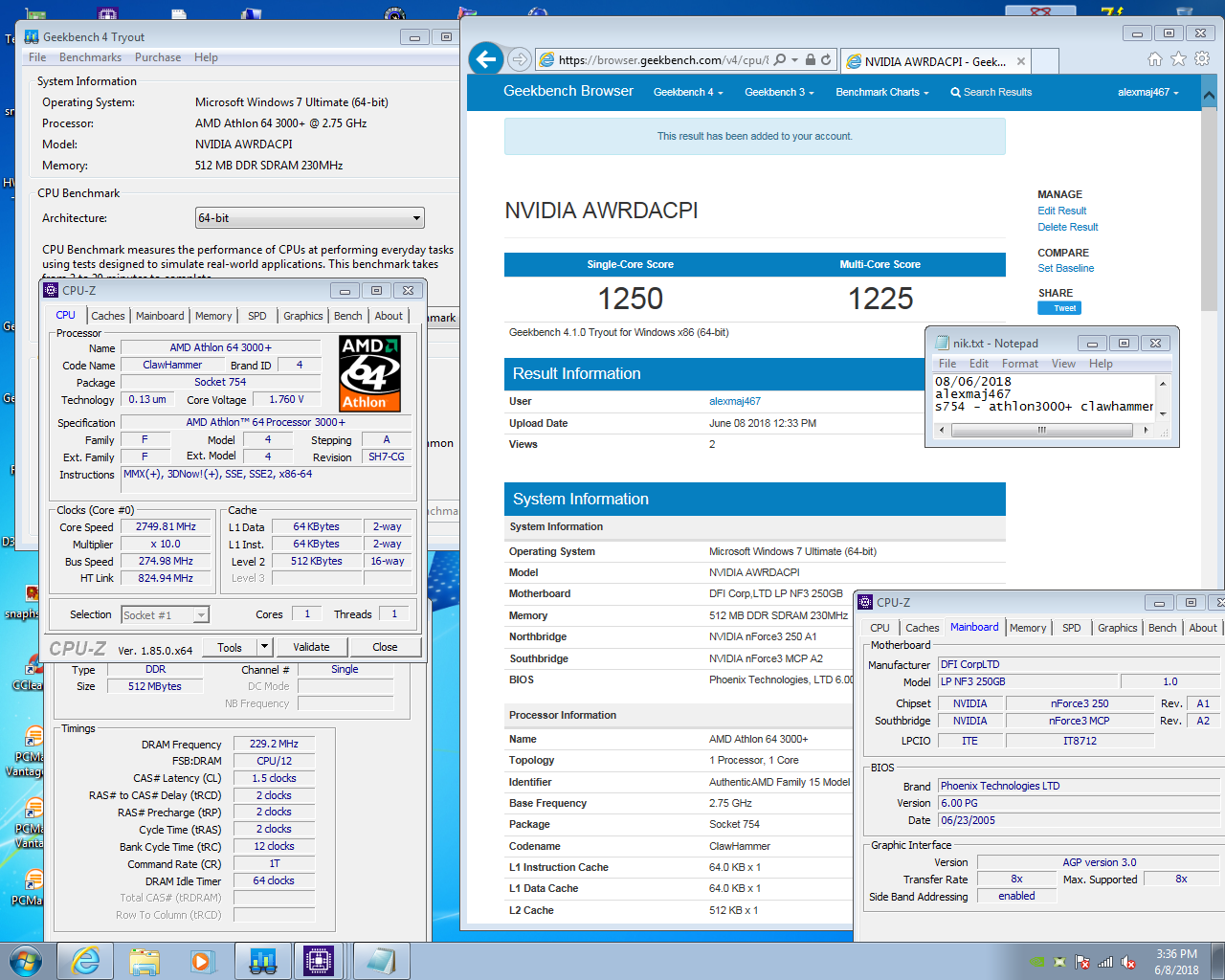Select the Memory tab in right CPU-Z window
The width and height of the screenshot is (1225, 980).
point(1028,628)
